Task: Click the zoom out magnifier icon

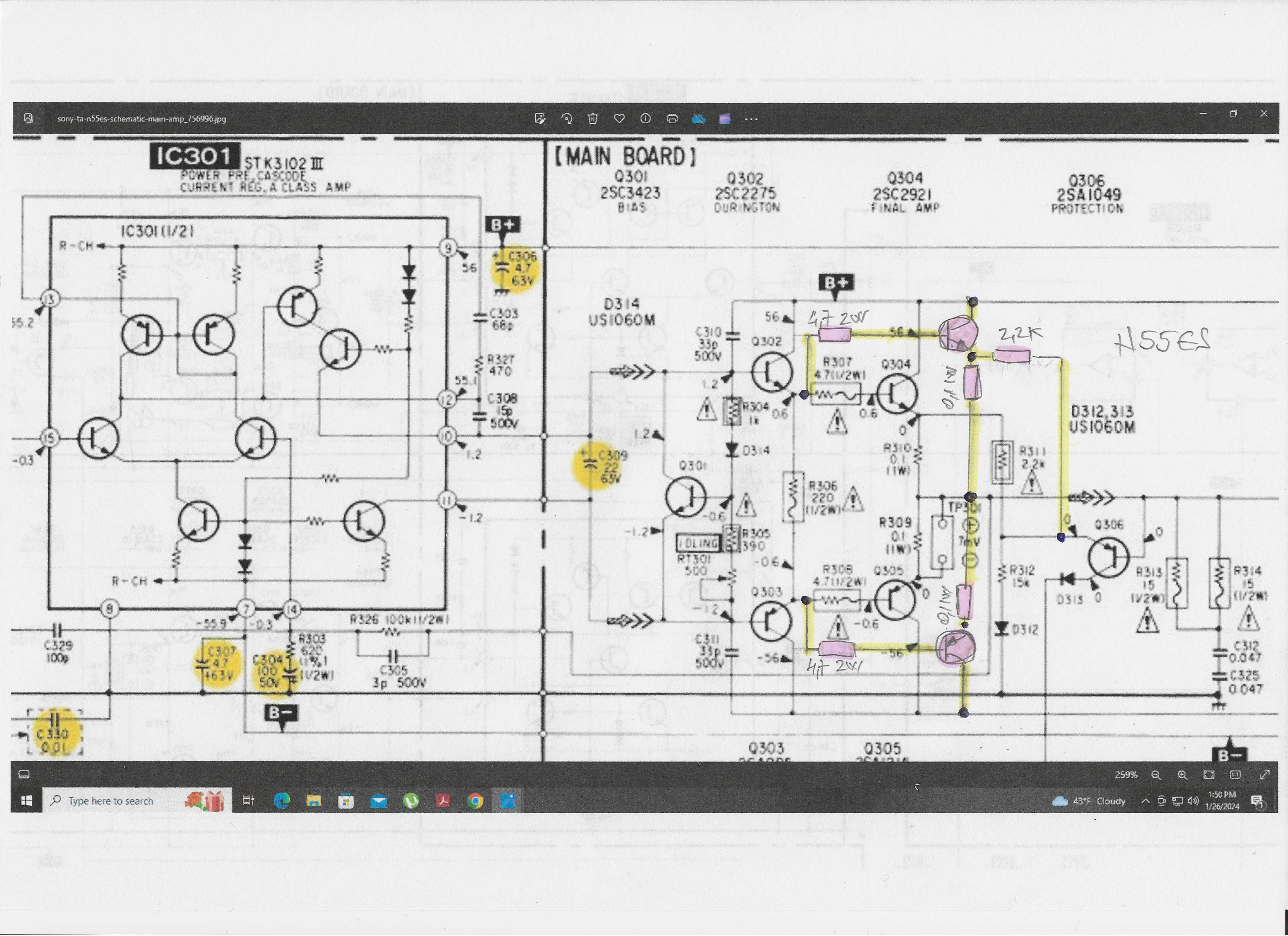Action: tap(1156, 775)
